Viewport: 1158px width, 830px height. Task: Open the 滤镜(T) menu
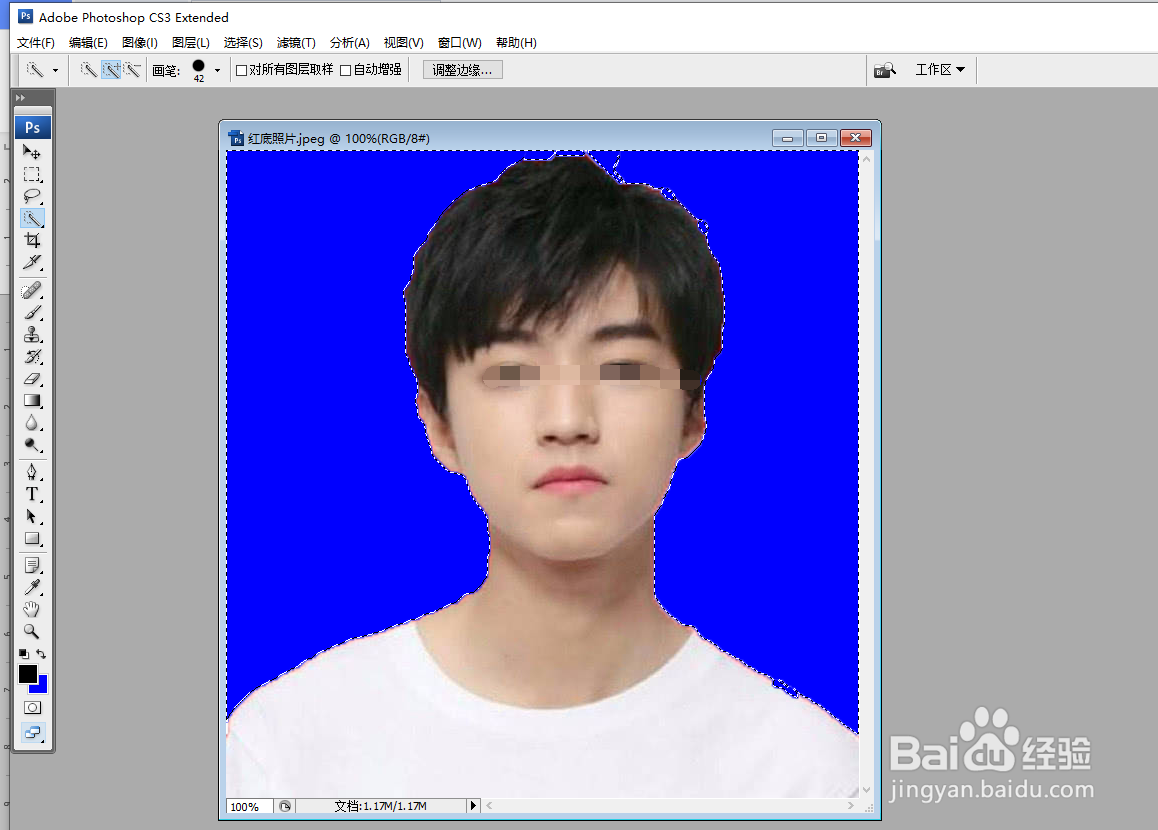click(x=295, y=42)
